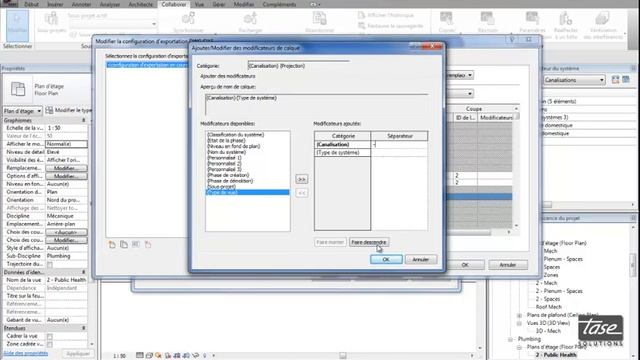Screen dimensions: 640x360
Task: Click Modifier button for Options d'affichage row
Action: [66, 176]
